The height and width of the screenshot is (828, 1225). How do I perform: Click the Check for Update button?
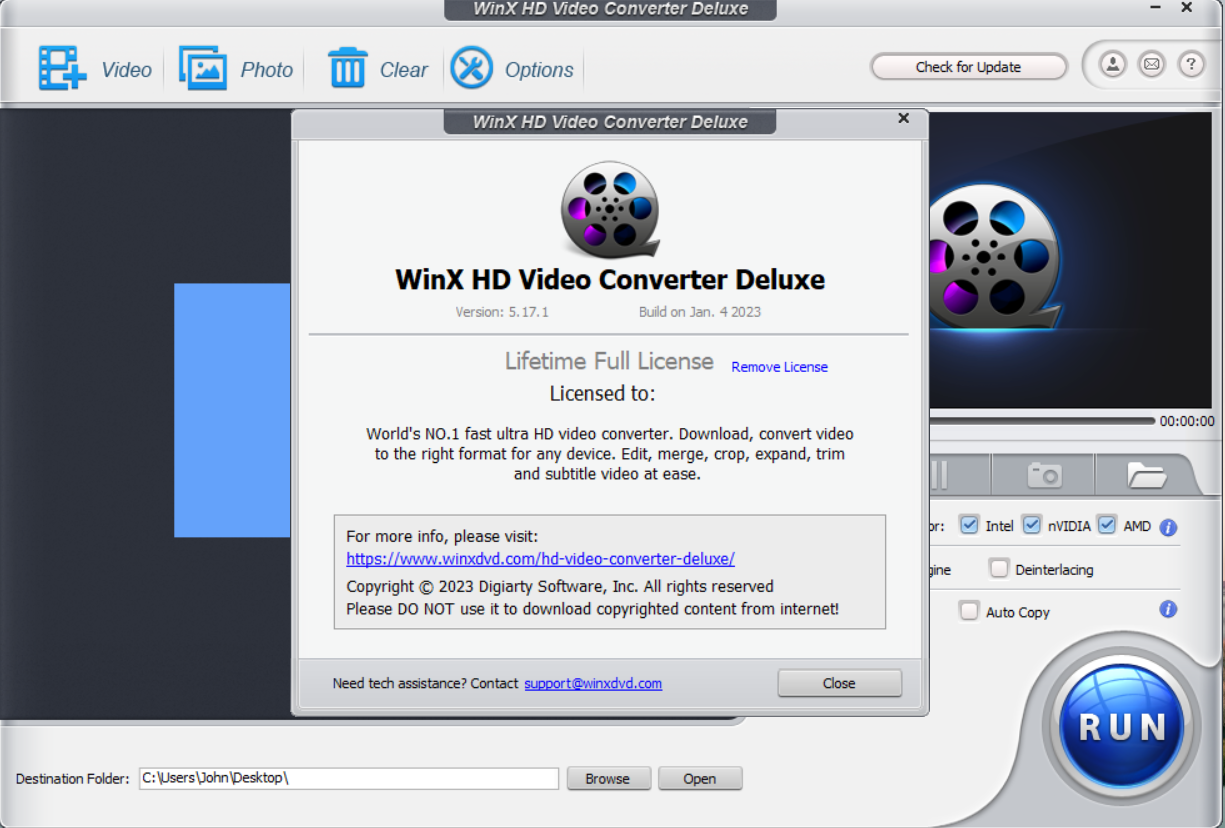968,67
